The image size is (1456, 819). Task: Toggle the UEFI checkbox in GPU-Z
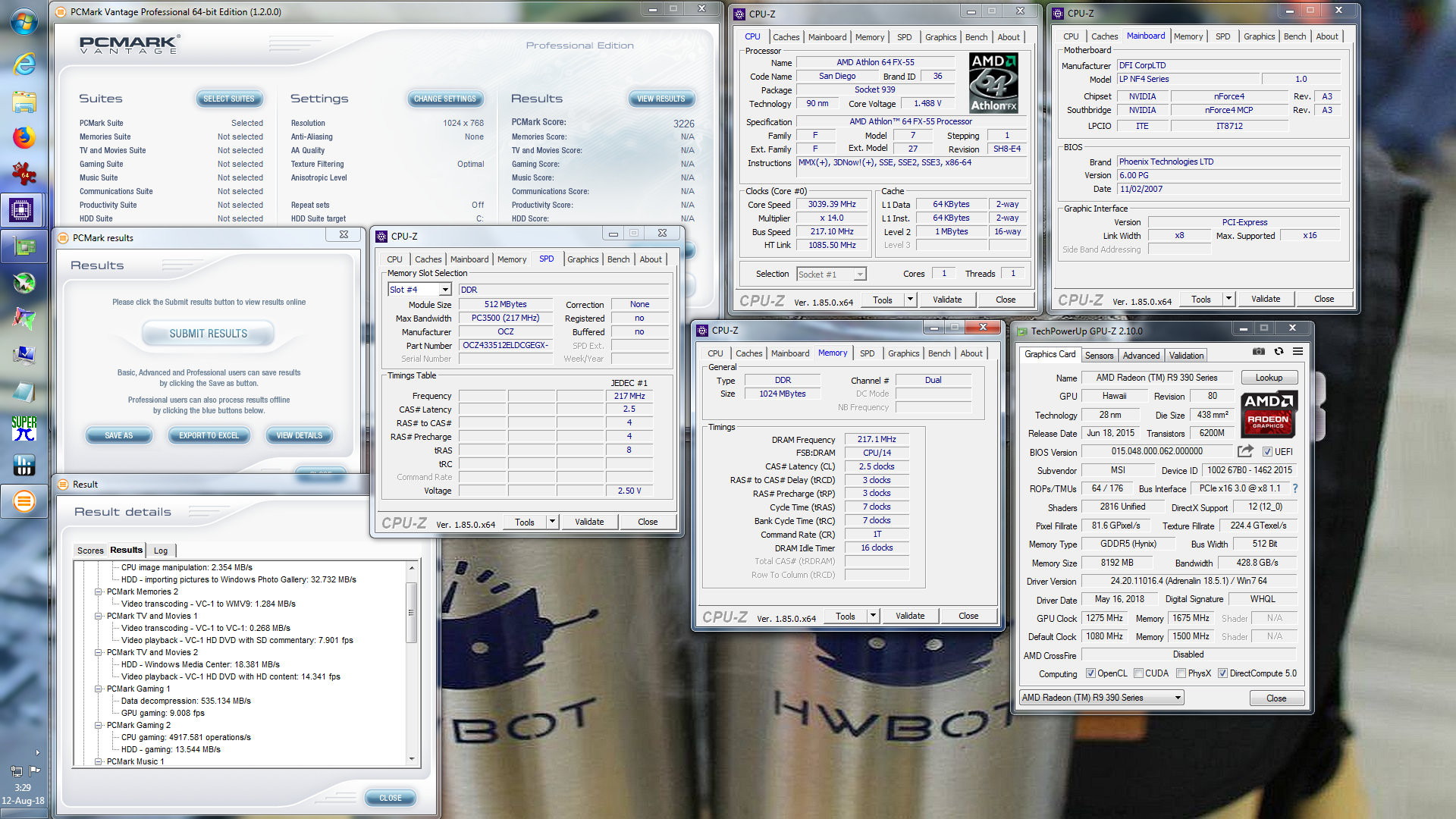coord(1267,451)
